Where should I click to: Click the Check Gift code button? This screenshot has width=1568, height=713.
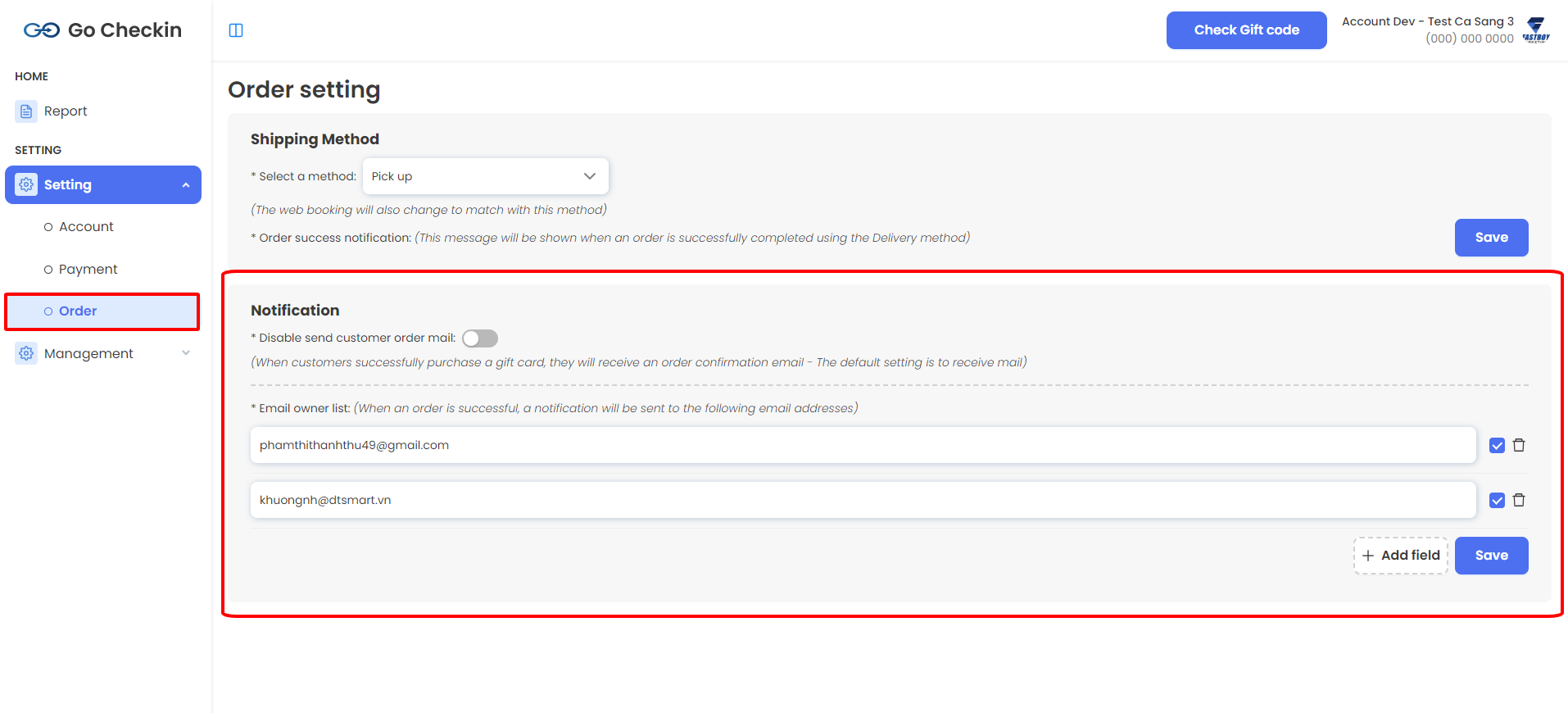coord(1246,30)
